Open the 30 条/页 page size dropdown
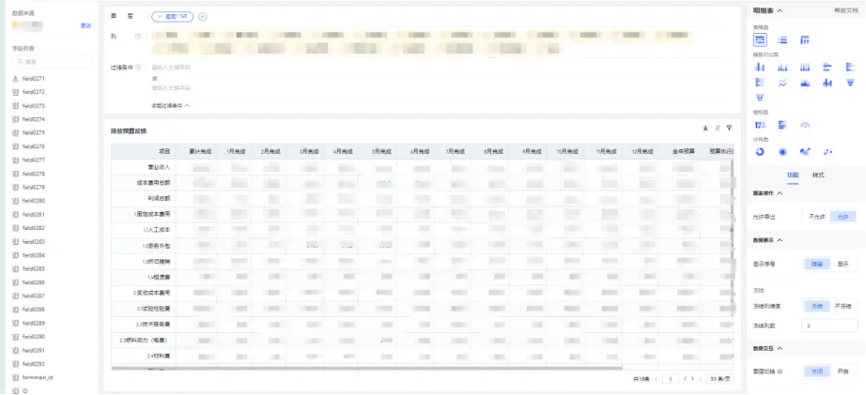 (720, 379)
